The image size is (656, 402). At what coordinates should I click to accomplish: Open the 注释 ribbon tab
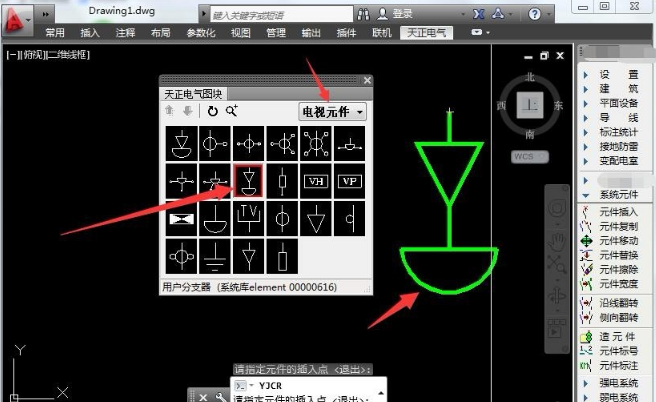(x=125, y=33)
